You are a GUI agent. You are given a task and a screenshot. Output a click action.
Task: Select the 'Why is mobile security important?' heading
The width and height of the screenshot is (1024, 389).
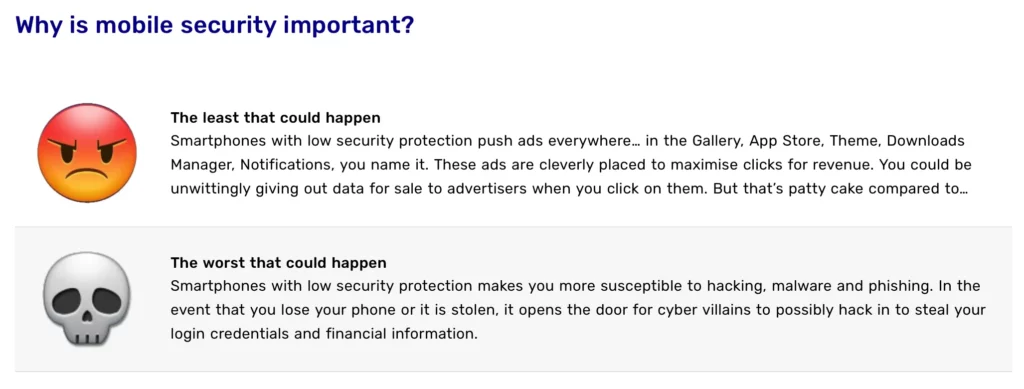pyautogui.click(x=215, y=25)
